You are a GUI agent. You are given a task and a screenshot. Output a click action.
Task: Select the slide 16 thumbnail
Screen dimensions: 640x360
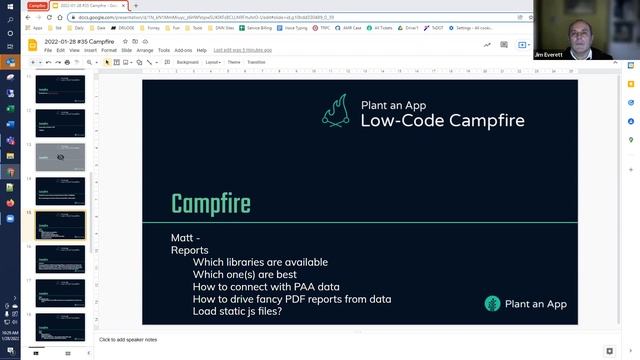(60, 259)
